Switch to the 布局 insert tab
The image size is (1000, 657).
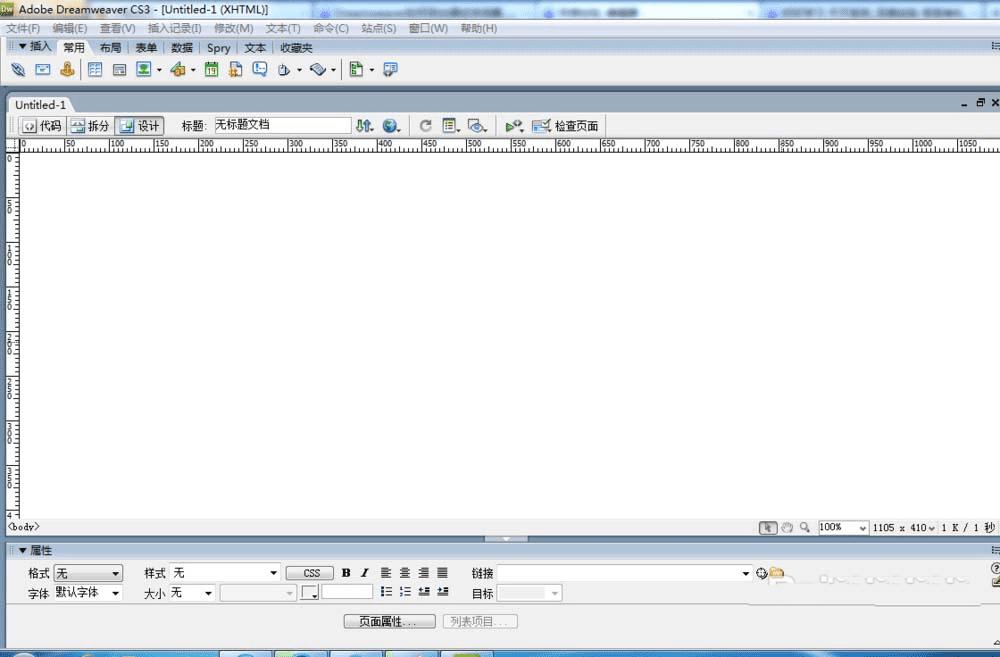(x=110, y=47)
